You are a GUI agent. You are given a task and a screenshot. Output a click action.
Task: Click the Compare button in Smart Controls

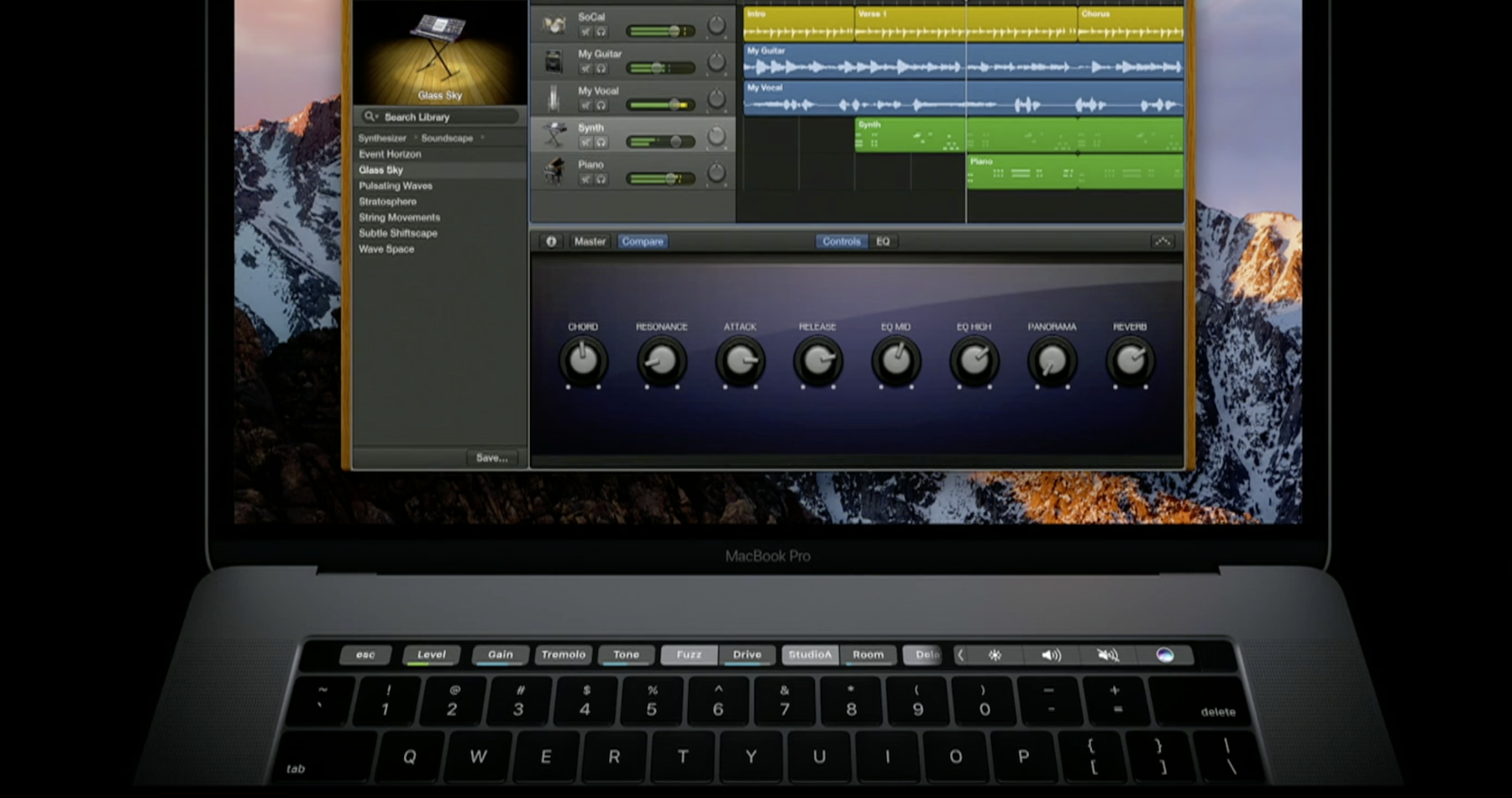[x=643, y=241]
